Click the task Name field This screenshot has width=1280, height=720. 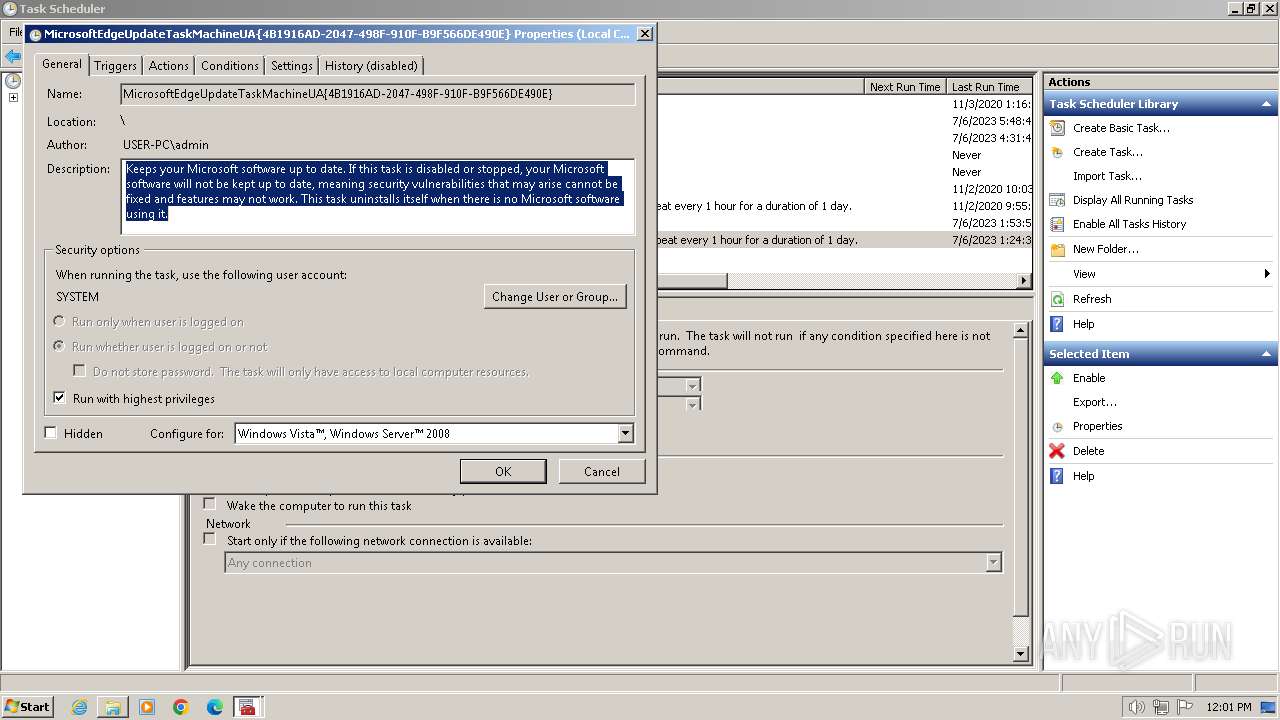[x=378, y=94]
